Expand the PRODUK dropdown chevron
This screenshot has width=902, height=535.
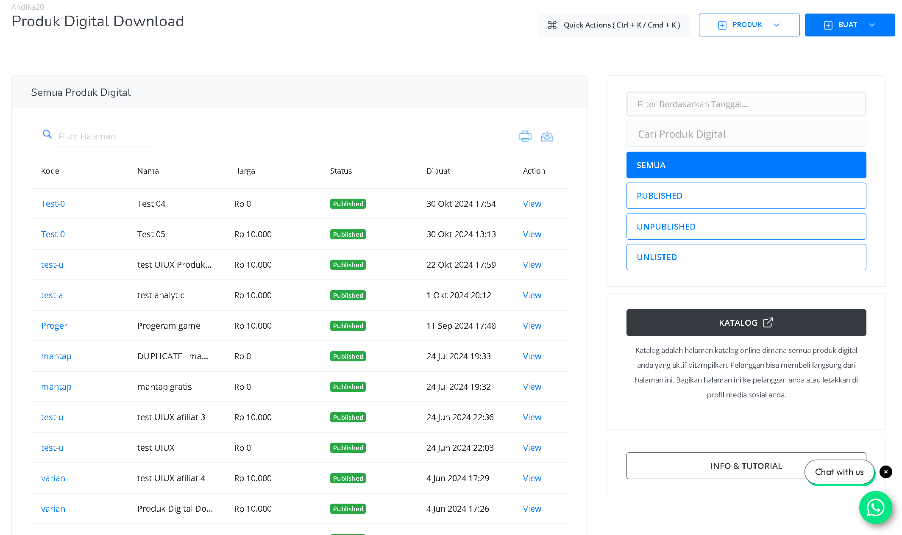point(777,25)
